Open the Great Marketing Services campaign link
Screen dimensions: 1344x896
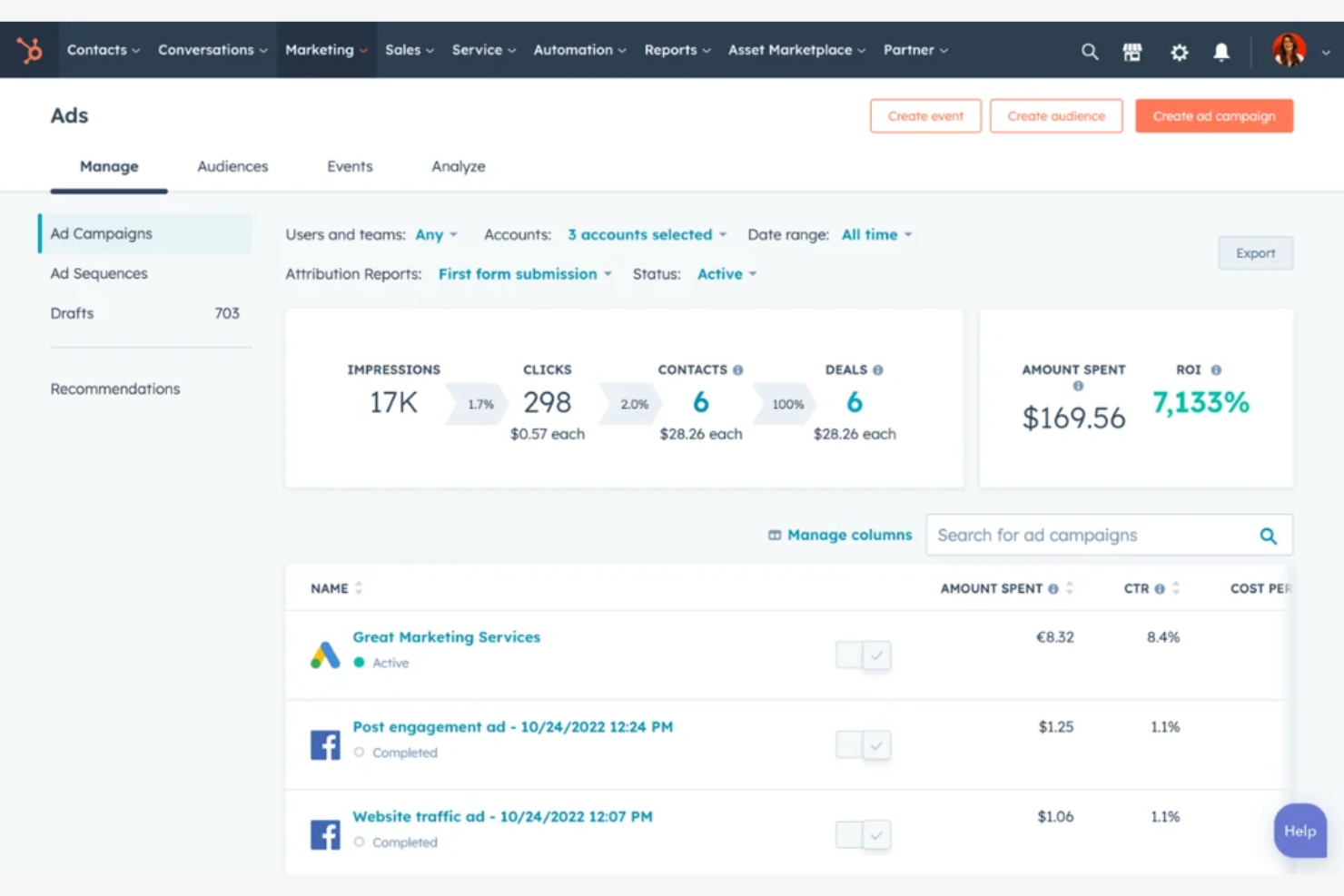[x=446, y=636]
